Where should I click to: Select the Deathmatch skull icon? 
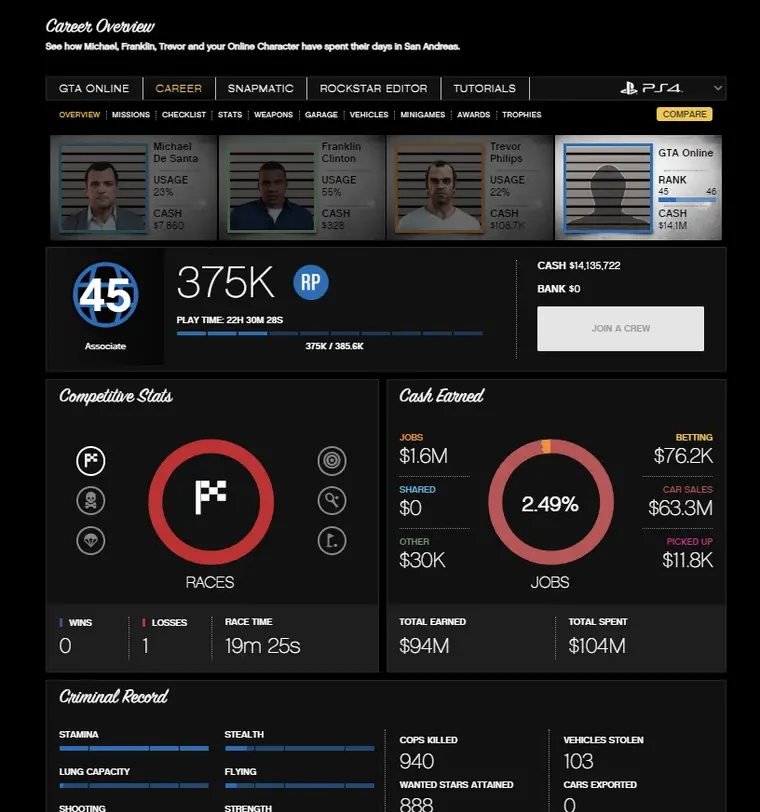pyautogui.click(x=91, y=501)
